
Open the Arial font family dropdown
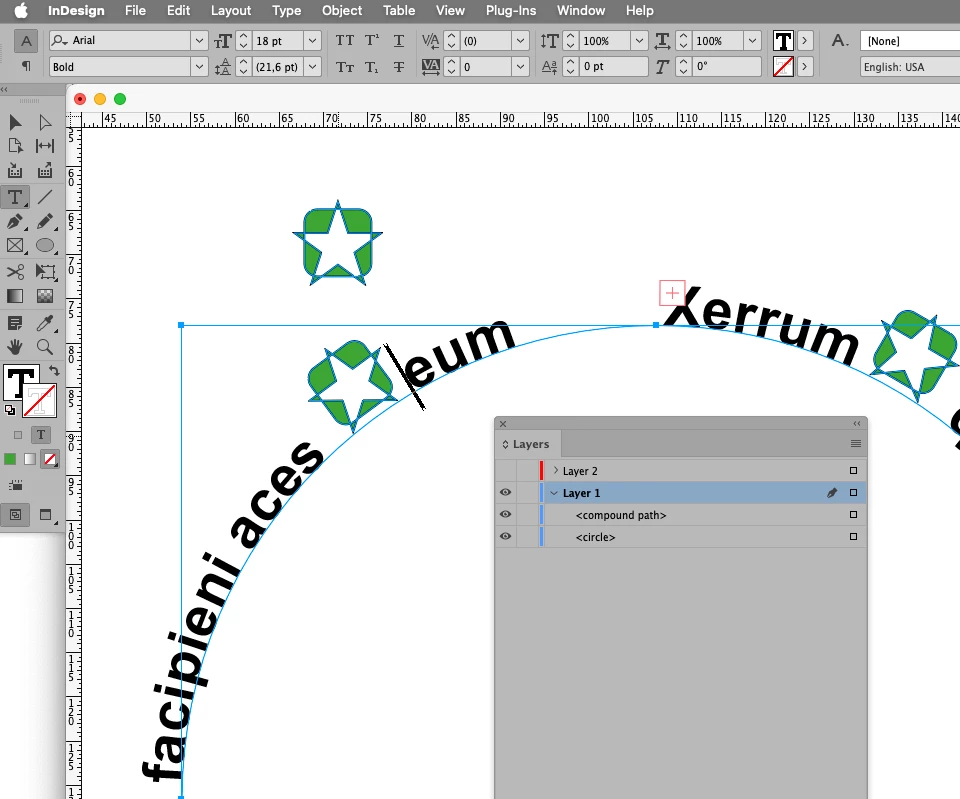point(199,40)
